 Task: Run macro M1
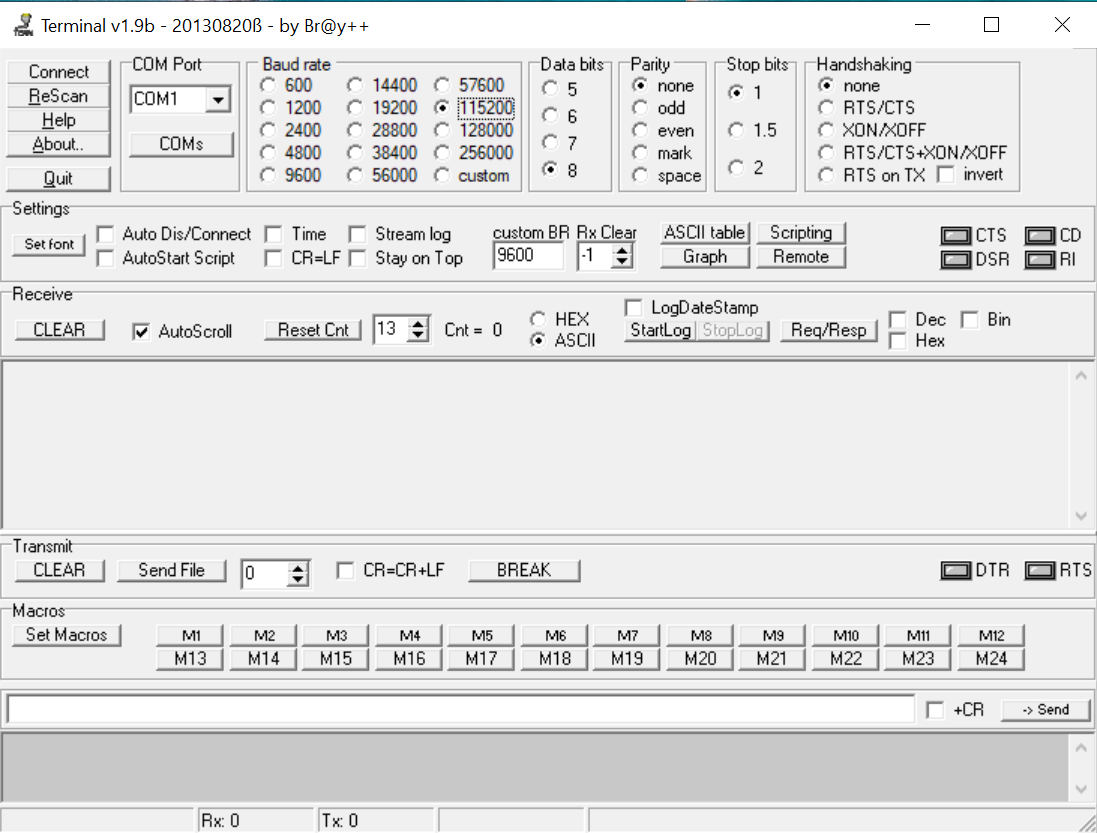pos(191,636)
